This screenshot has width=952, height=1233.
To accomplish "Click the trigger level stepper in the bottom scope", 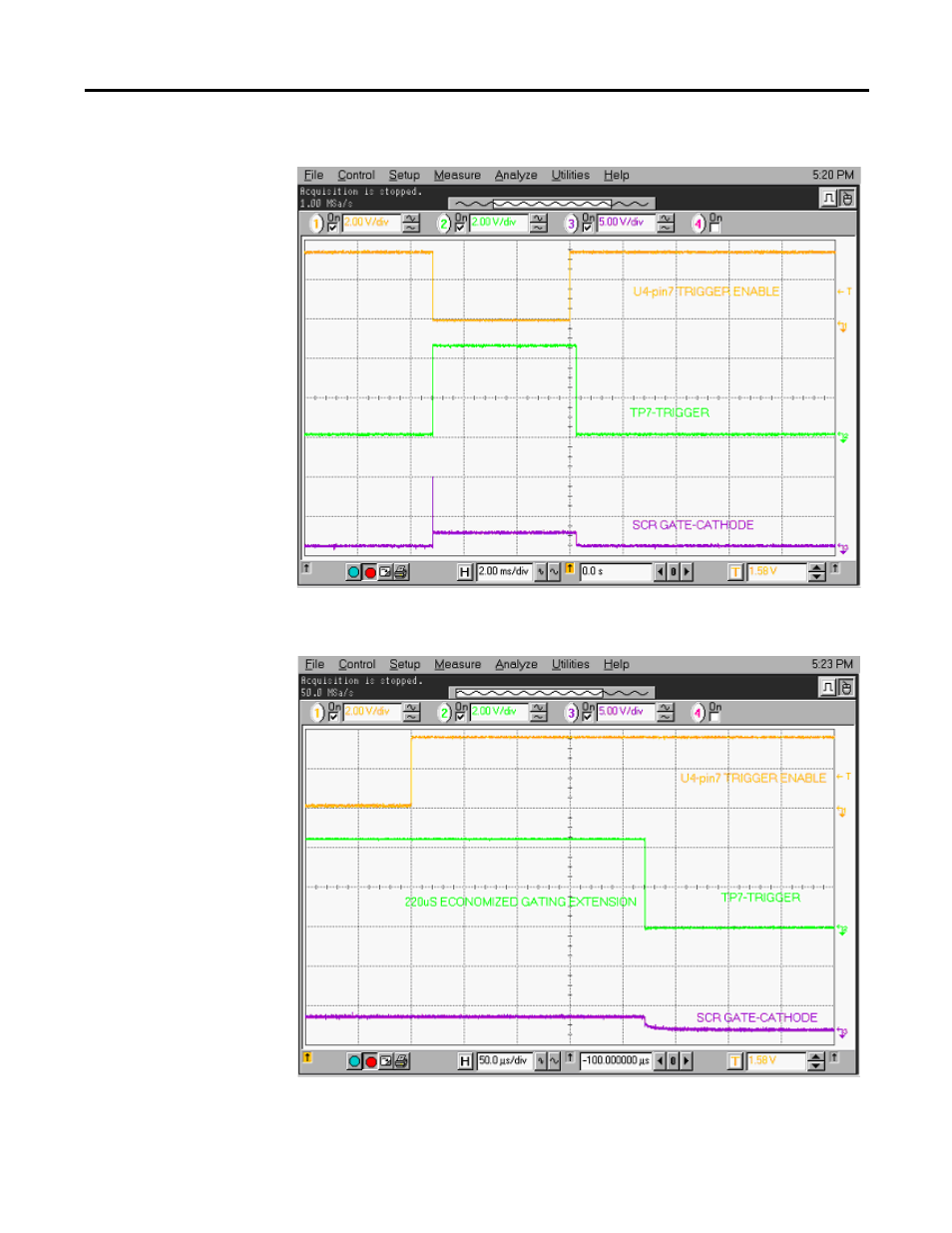I will pos(817,1061).
